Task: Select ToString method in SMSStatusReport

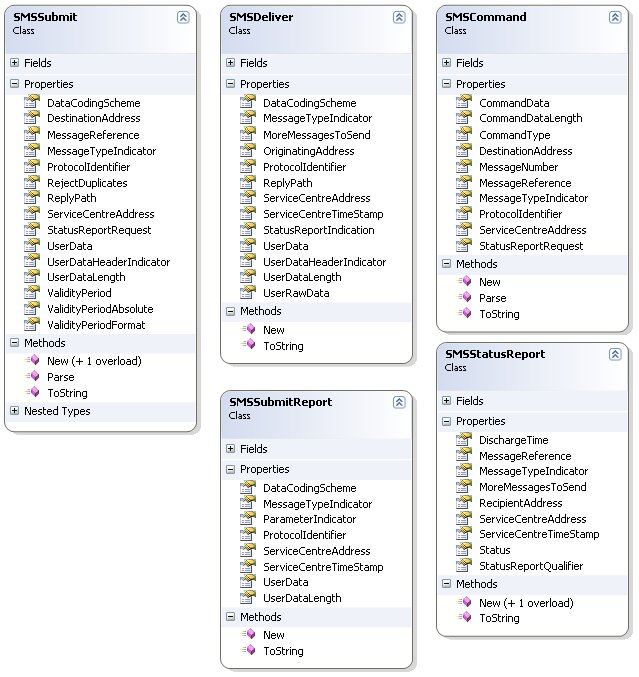Action: [x=499, y=618]
